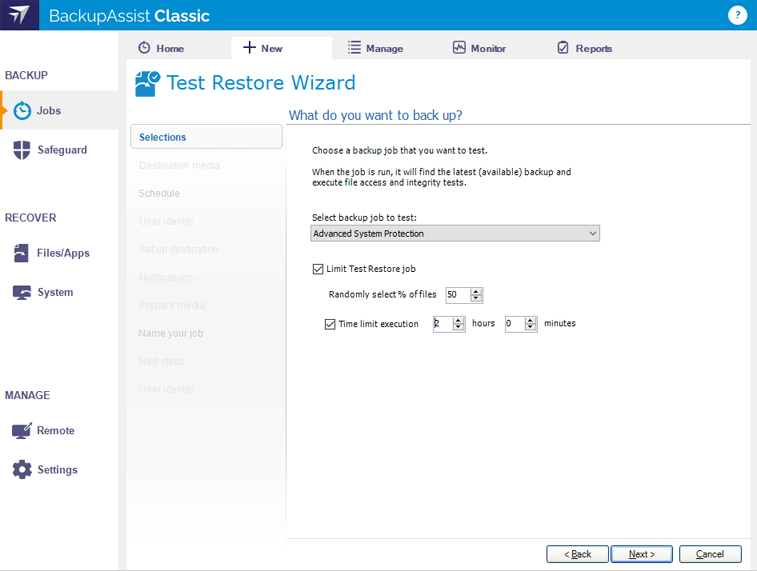Click the minutes input field
Screen dimensions: 757x571
tap(515, 323)
